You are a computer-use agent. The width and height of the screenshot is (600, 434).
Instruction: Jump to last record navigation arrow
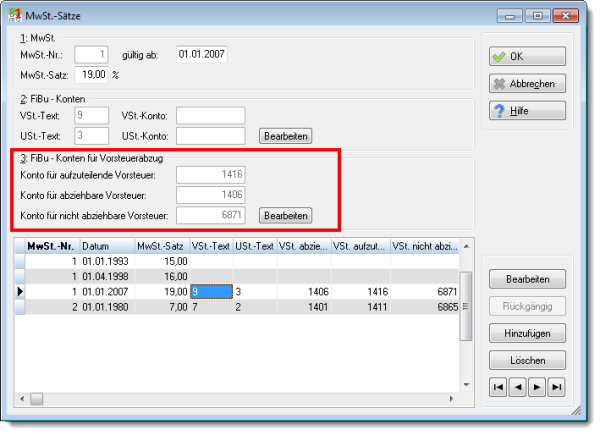(x=556, y=387)
